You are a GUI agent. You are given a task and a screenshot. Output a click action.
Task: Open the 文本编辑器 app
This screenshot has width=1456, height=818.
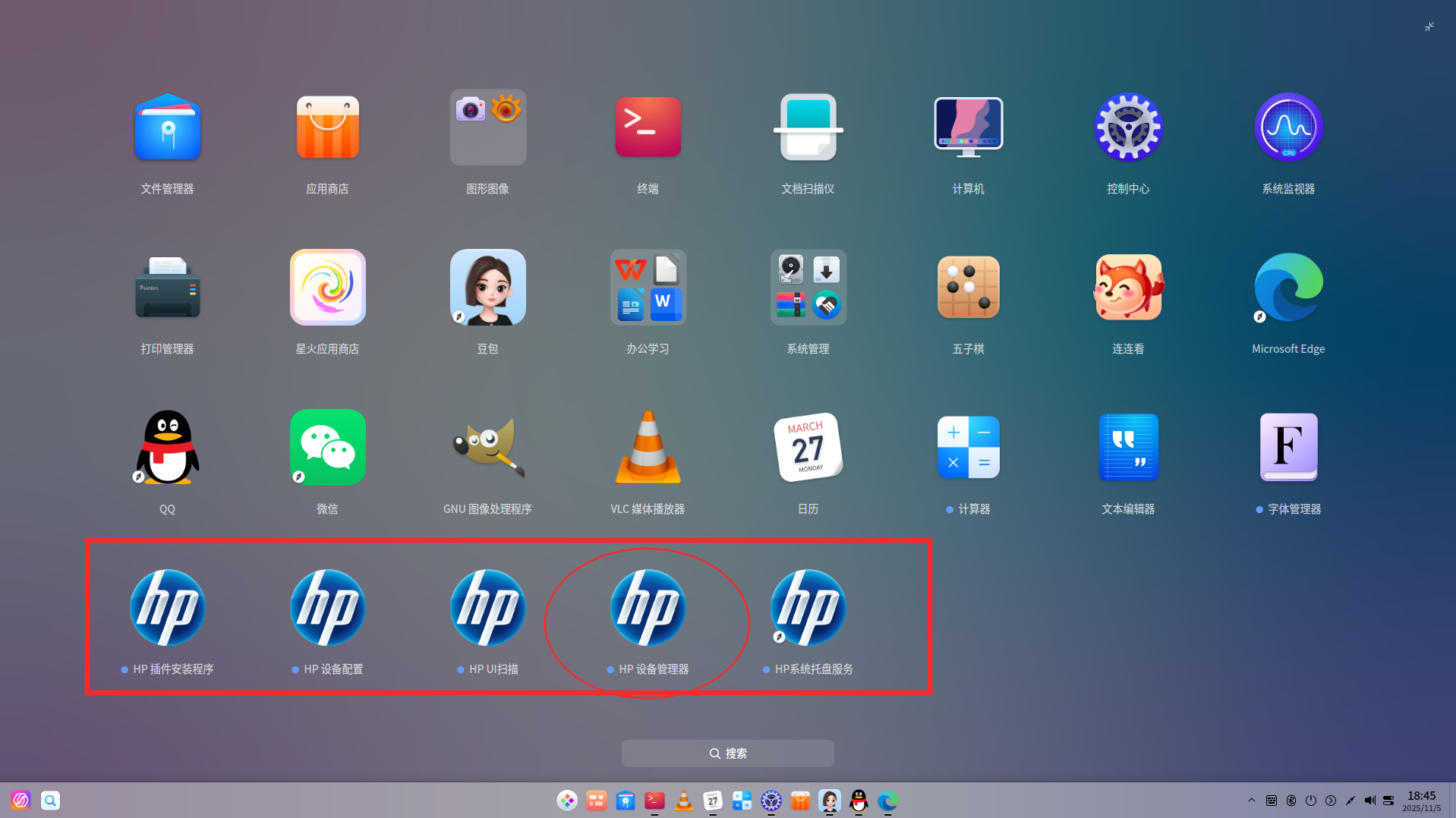pos(1128,448)
